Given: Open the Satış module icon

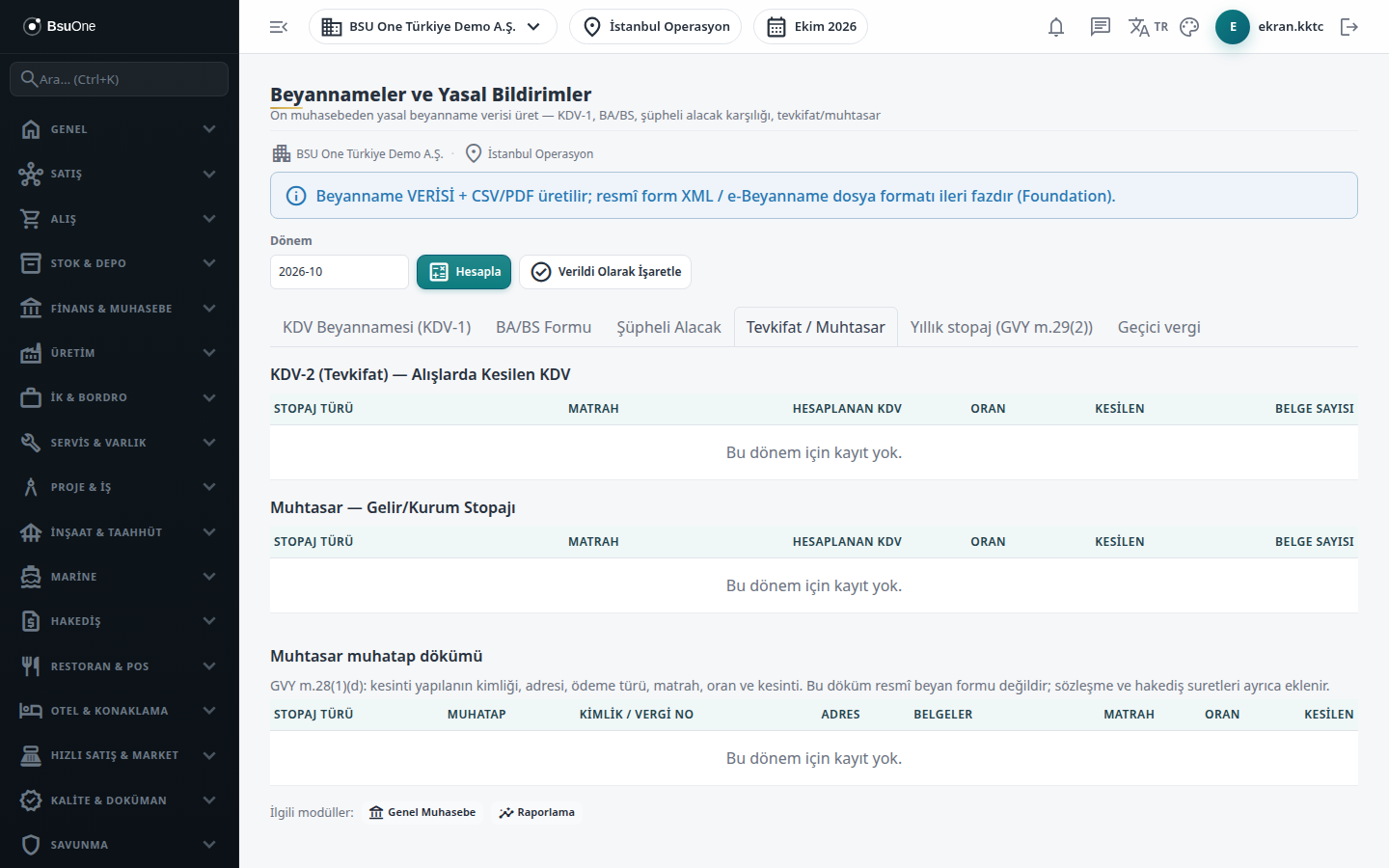Looking at the screenshot, I should 31,174.
